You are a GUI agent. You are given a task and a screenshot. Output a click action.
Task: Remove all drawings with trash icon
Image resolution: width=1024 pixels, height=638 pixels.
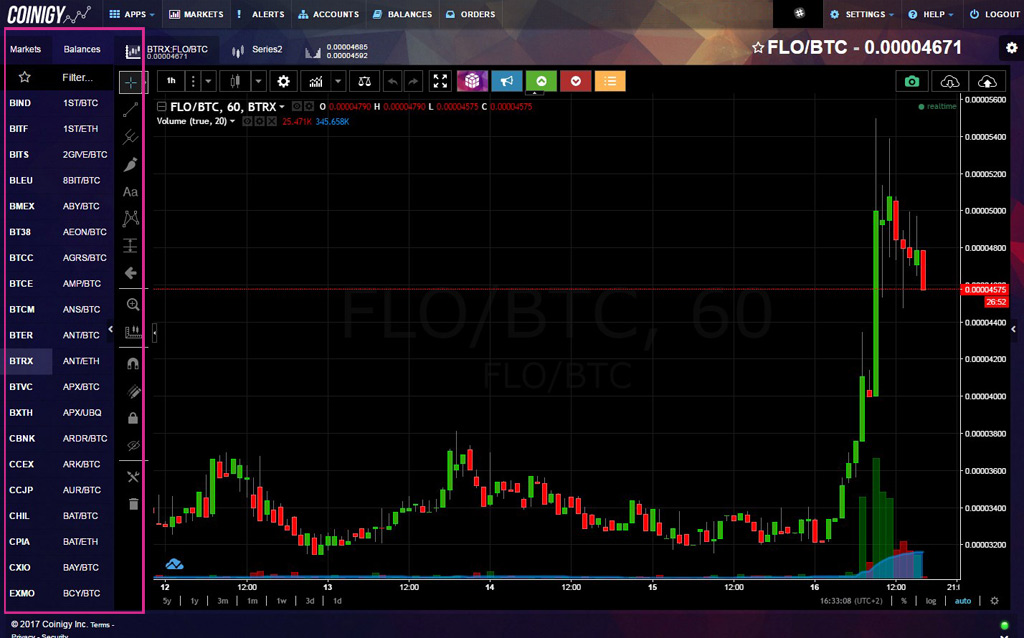coord(133,503)
